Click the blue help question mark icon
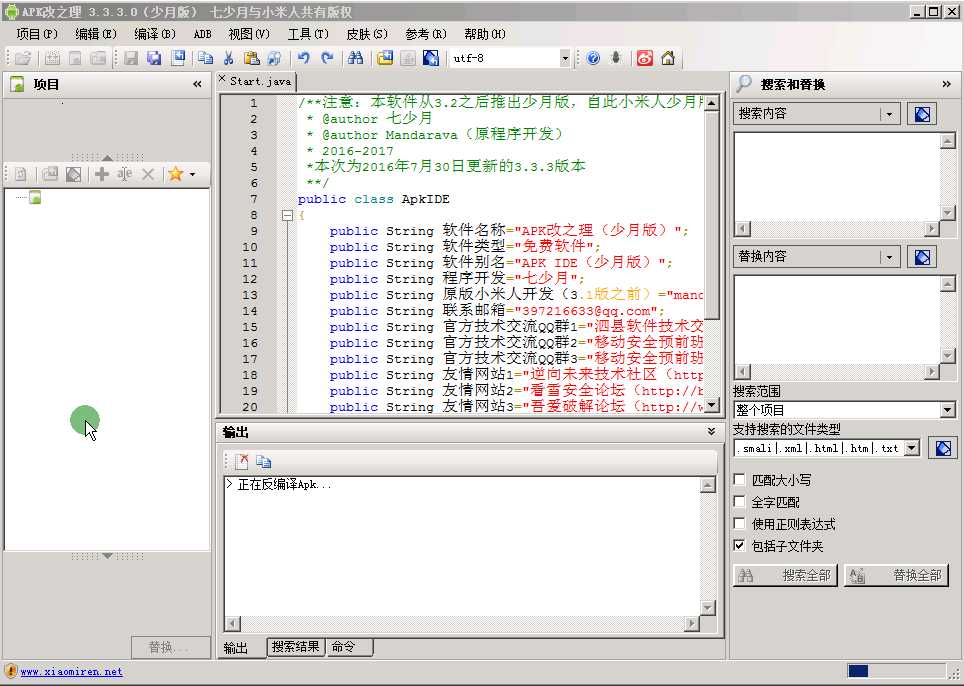The image size is (964, 686). point(593,58)
